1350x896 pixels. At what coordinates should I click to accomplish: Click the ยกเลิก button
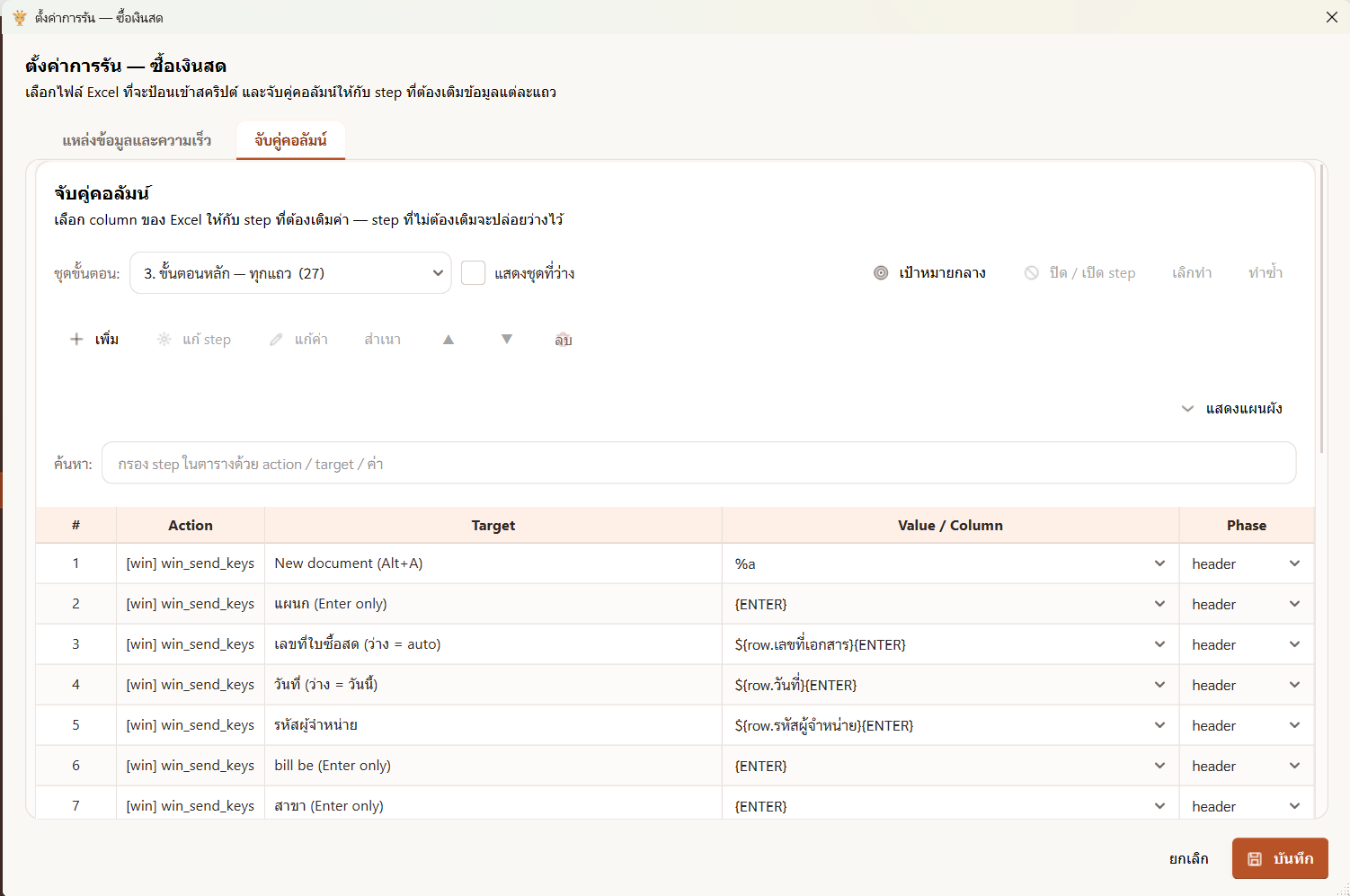click(1188, 858)
